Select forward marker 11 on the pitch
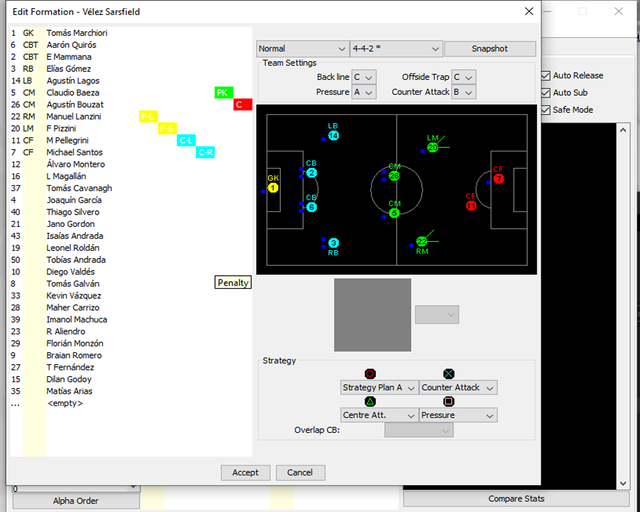640x512 pixels. 471,206
